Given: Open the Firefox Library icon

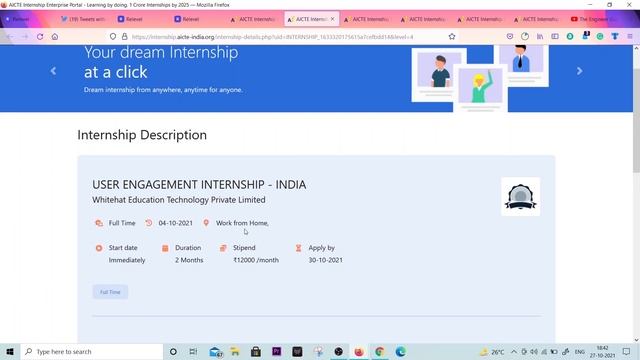Looking at the screenshot, I should click(540, 37).
